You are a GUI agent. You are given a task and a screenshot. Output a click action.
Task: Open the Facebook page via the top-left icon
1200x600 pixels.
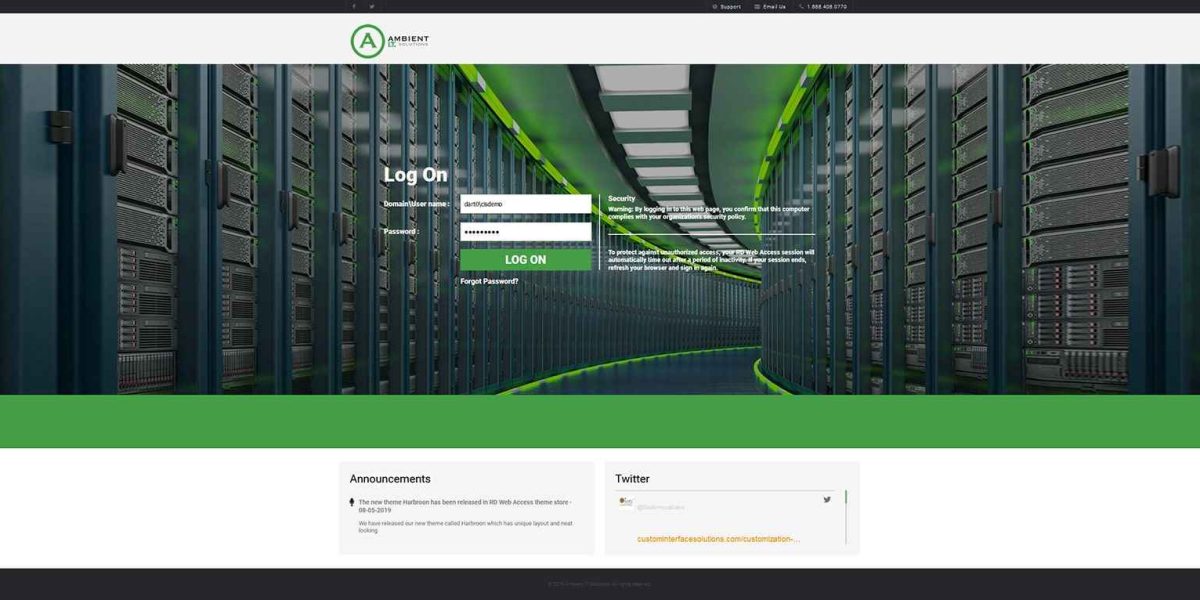pos(354,6)
